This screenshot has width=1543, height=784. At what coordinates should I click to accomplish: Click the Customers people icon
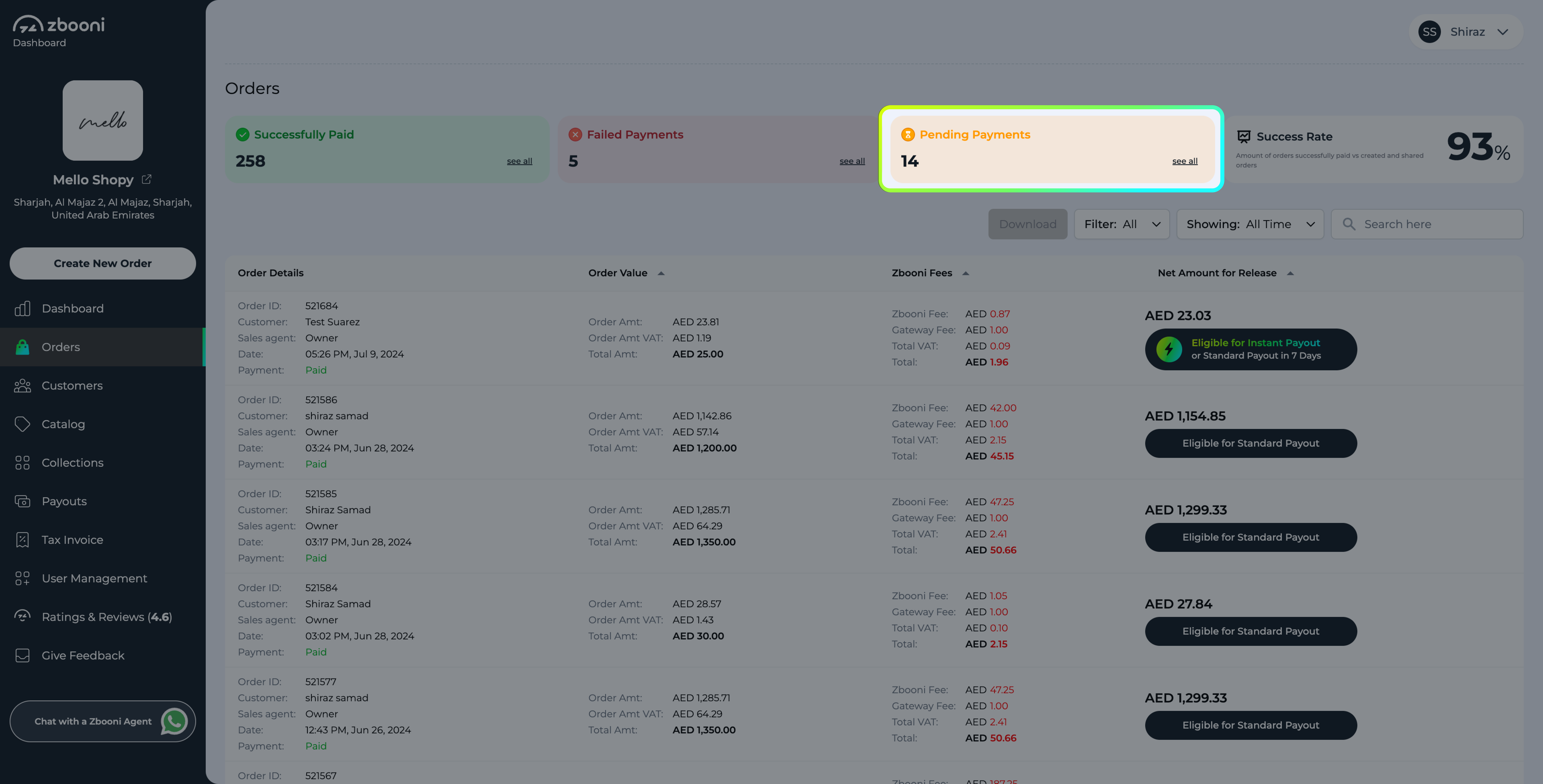click(x=22, y=386)
